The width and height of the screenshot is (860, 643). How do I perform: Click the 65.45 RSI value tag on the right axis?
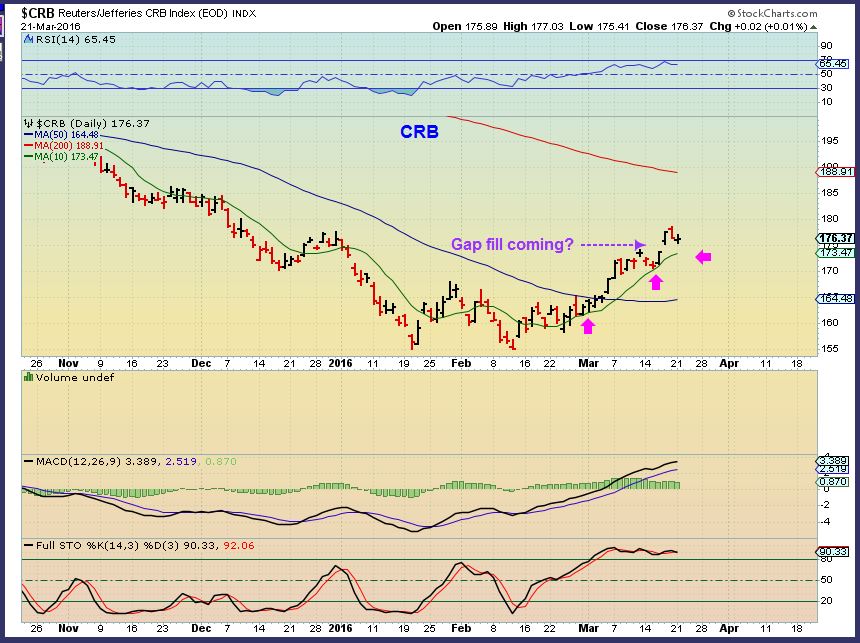click(x=834, y=64)
